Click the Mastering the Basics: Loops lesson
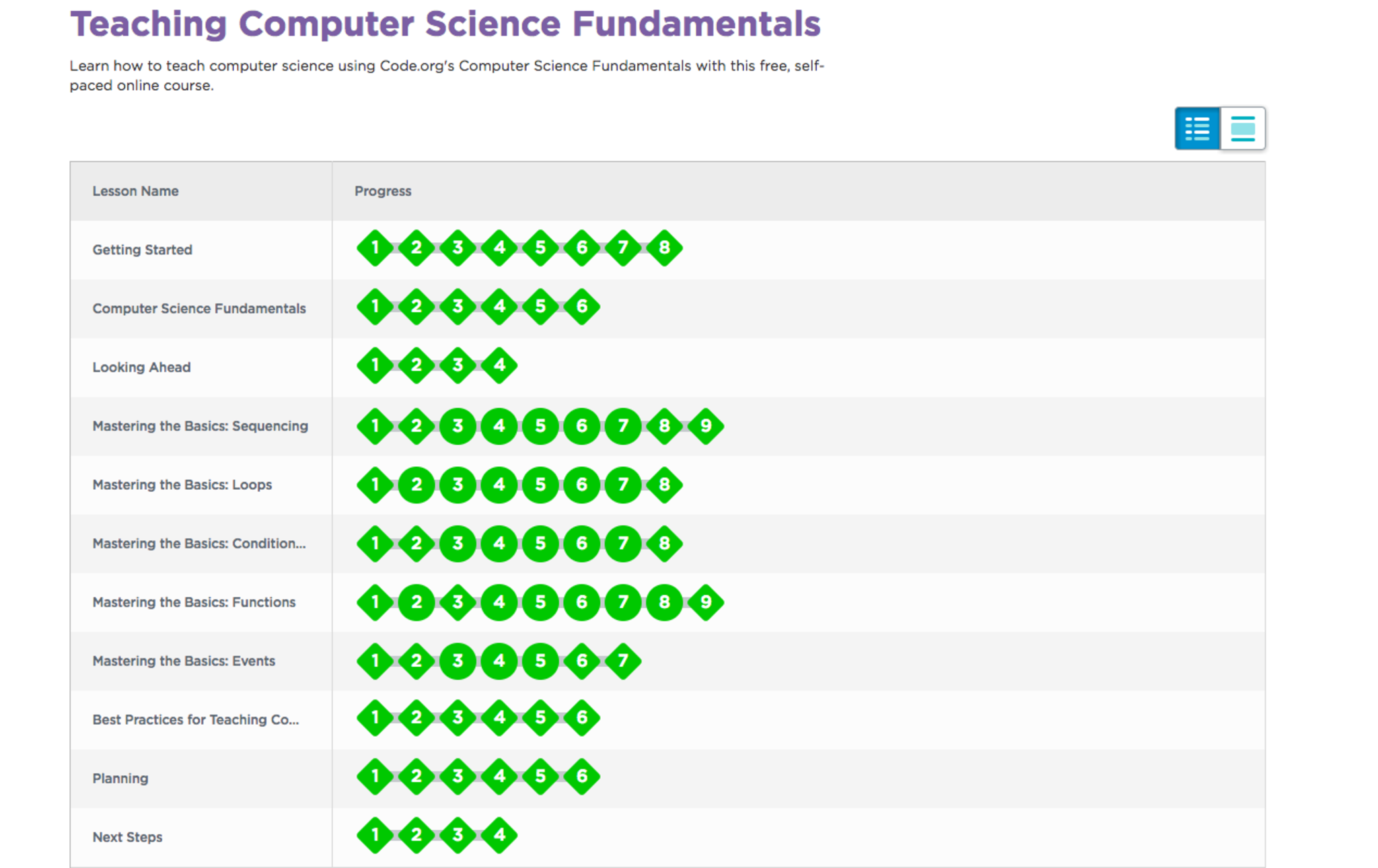1378x868 pixels. coord(182,484)
